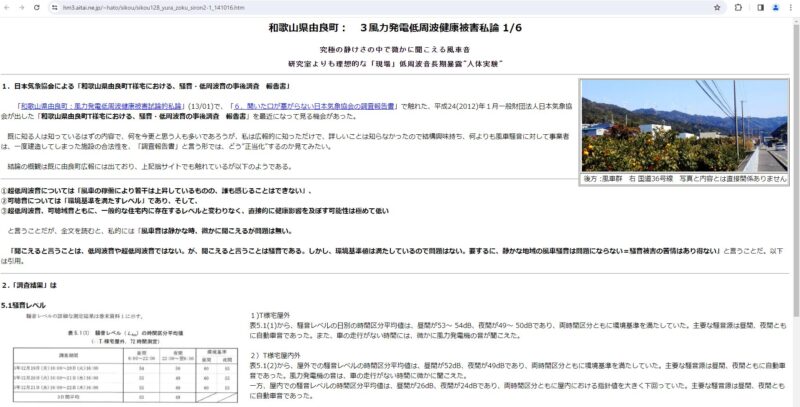Click the wind farm roadside photo
This screenshot has height=407, width=800.
[x=684, y=126]
